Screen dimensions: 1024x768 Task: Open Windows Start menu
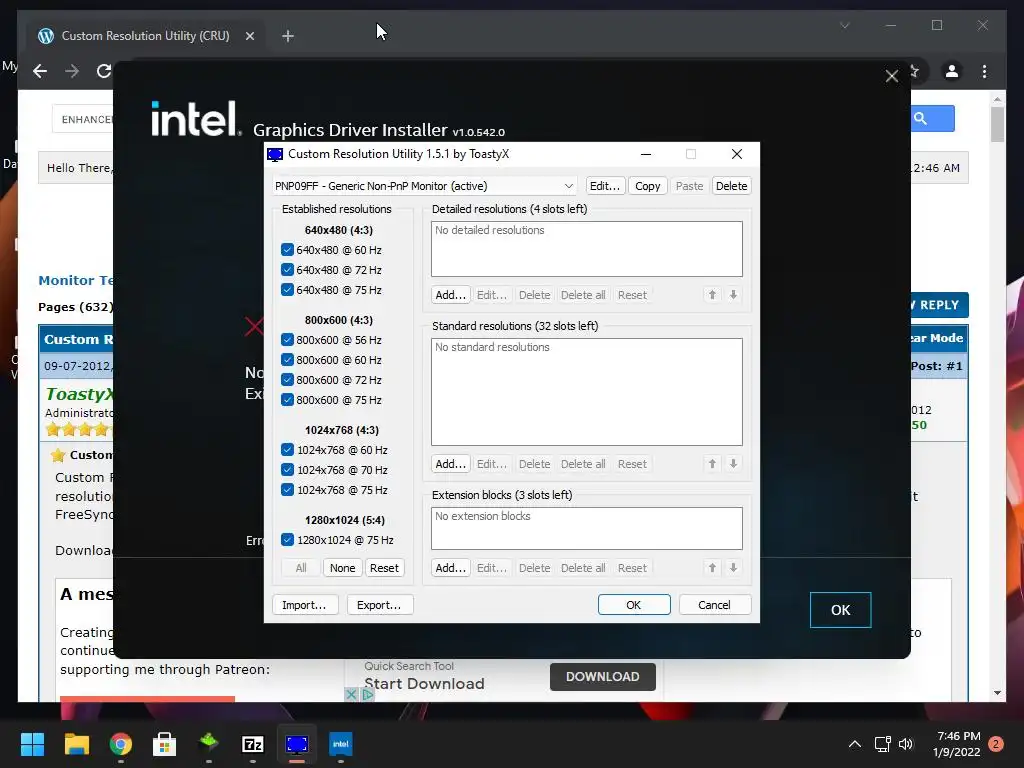32,744
